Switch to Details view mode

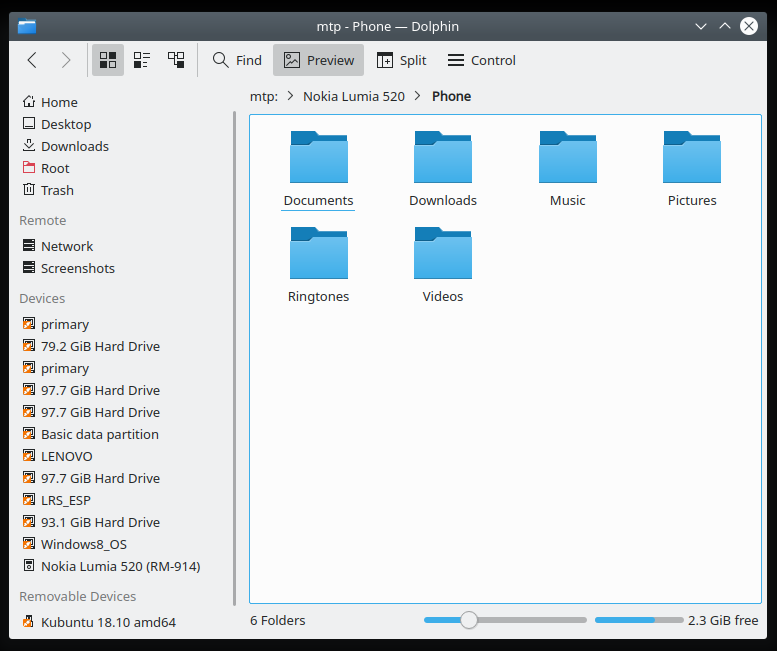(x=176, y=60)
